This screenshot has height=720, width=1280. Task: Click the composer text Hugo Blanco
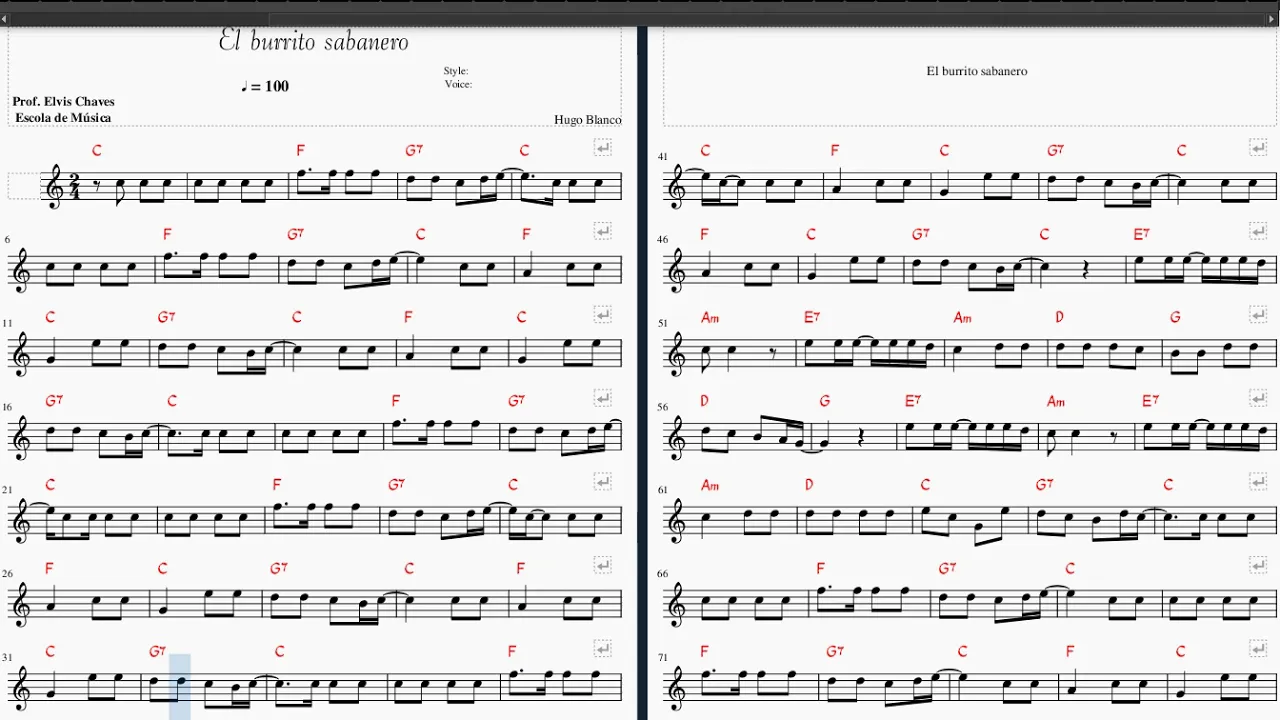(587, 120)
